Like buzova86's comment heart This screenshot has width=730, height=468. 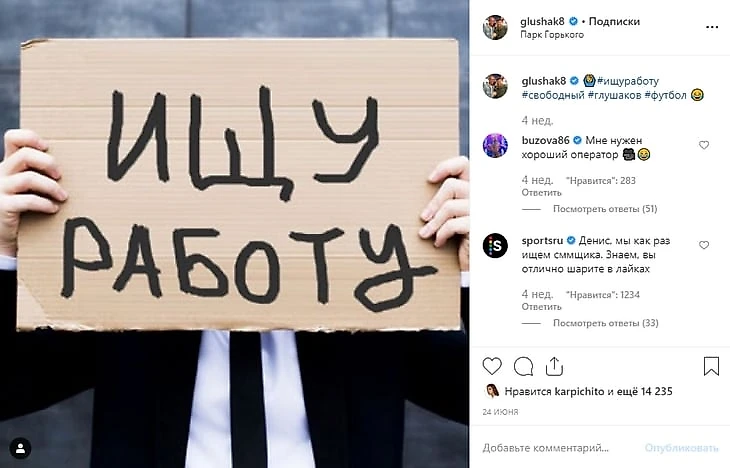[704, 145]
